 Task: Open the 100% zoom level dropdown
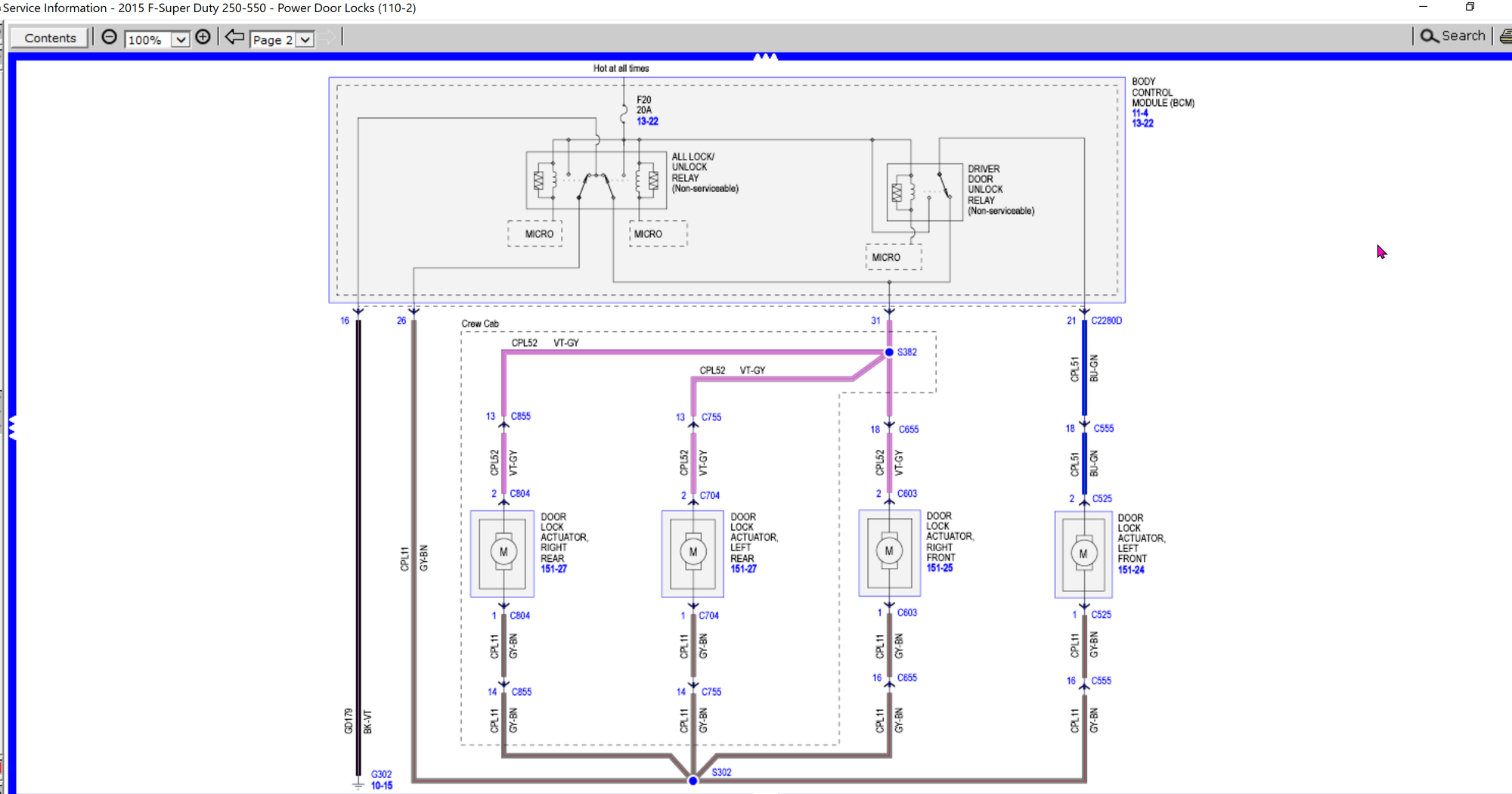tap(180, 39)
